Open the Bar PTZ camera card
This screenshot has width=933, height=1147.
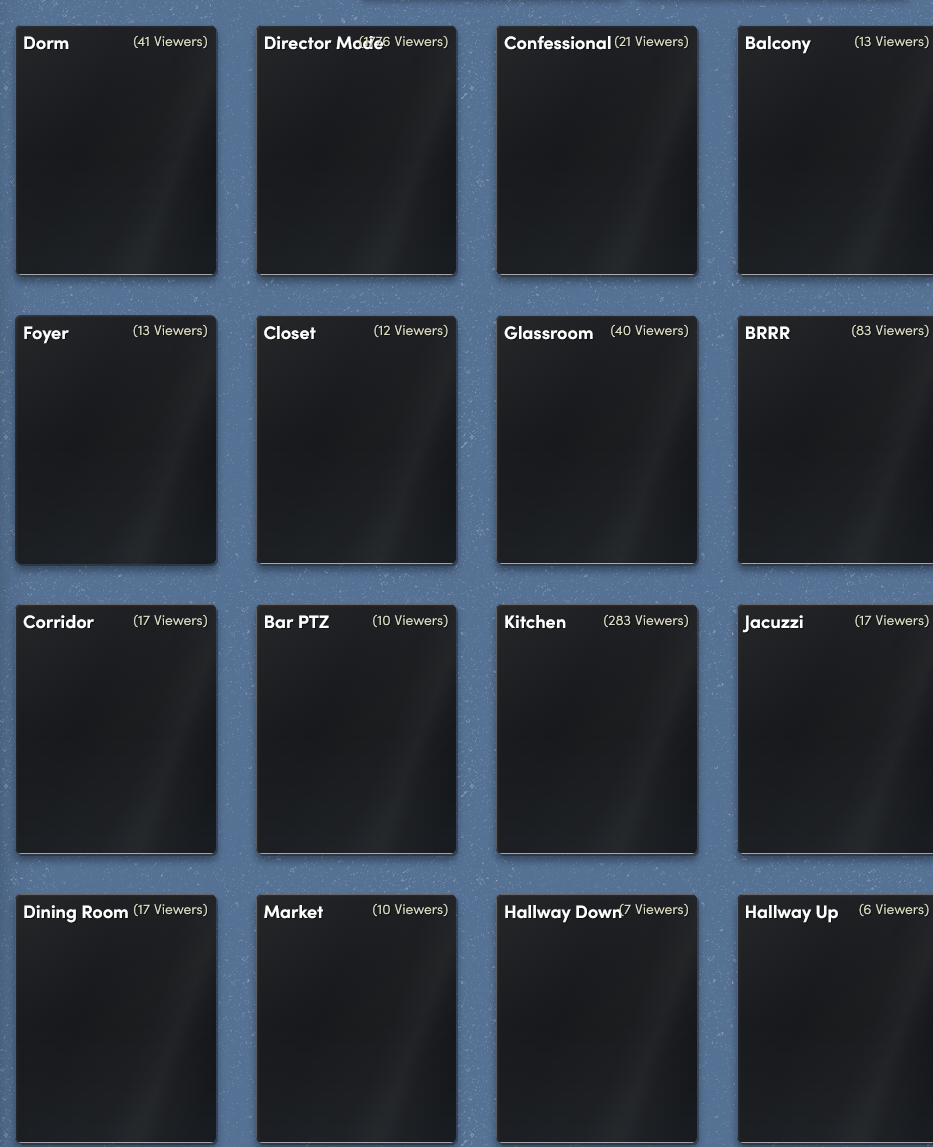(356, 729)
